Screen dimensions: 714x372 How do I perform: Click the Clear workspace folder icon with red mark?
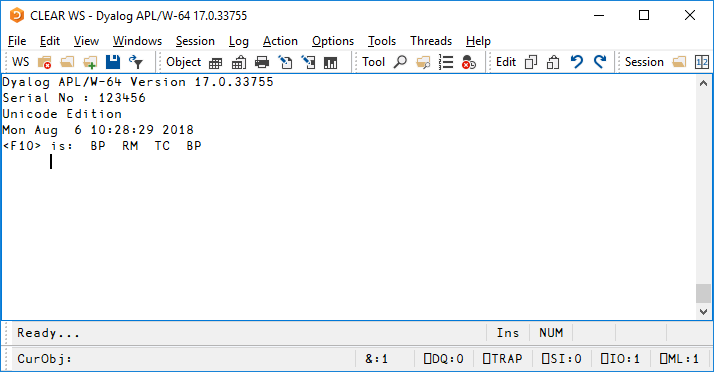45,62
